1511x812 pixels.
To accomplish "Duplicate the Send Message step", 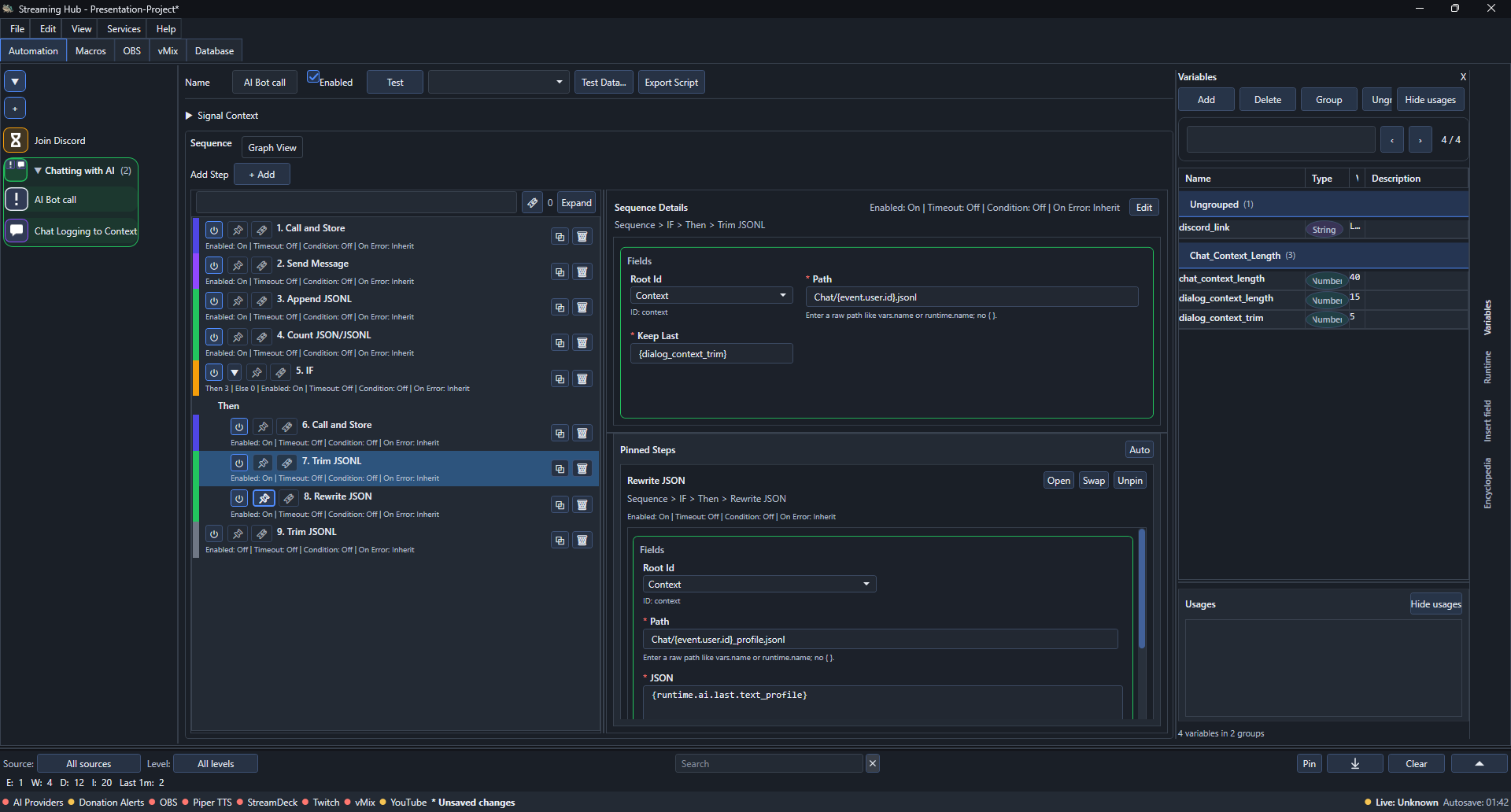I will (560, 272).
